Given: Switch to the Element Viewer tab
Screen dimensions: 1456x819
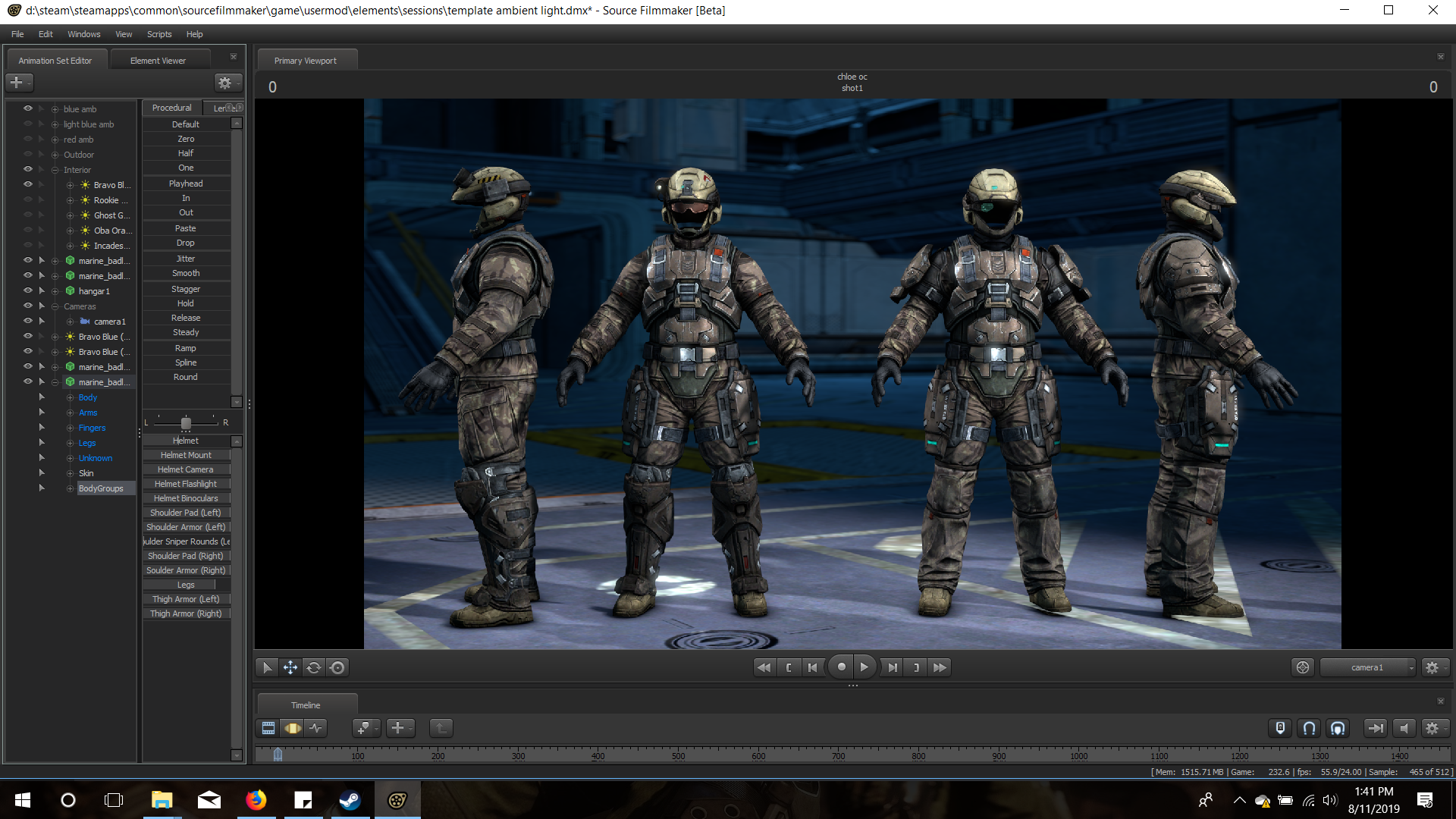Looking at the screenshot, I should tap(158, 61).
